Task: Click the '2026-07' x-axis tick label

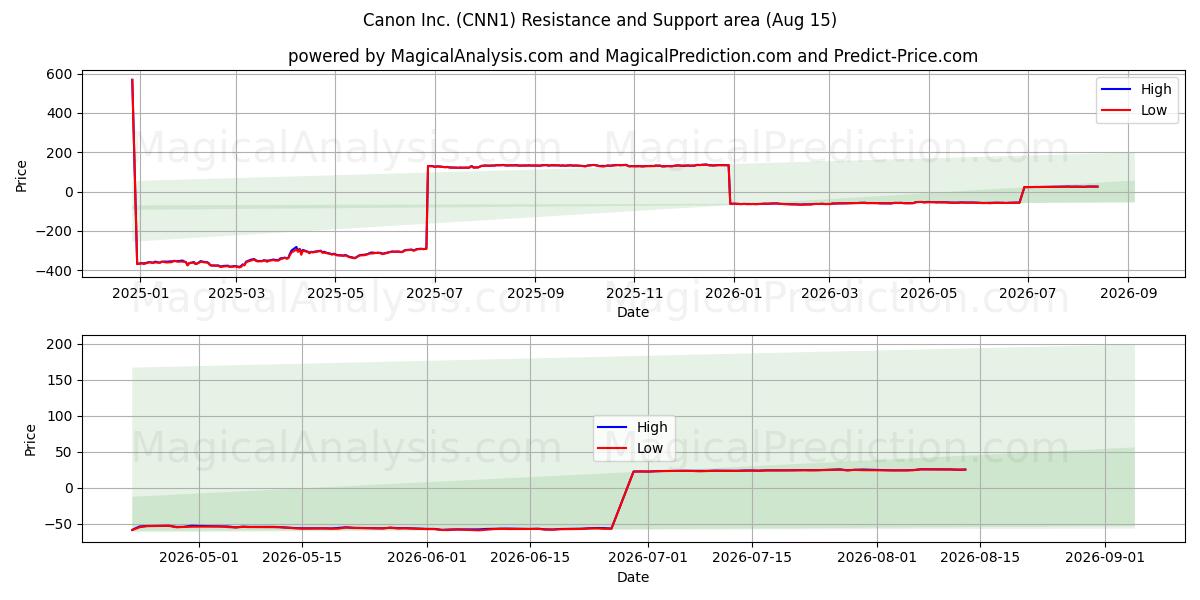Action: (x=1027, y=294)
